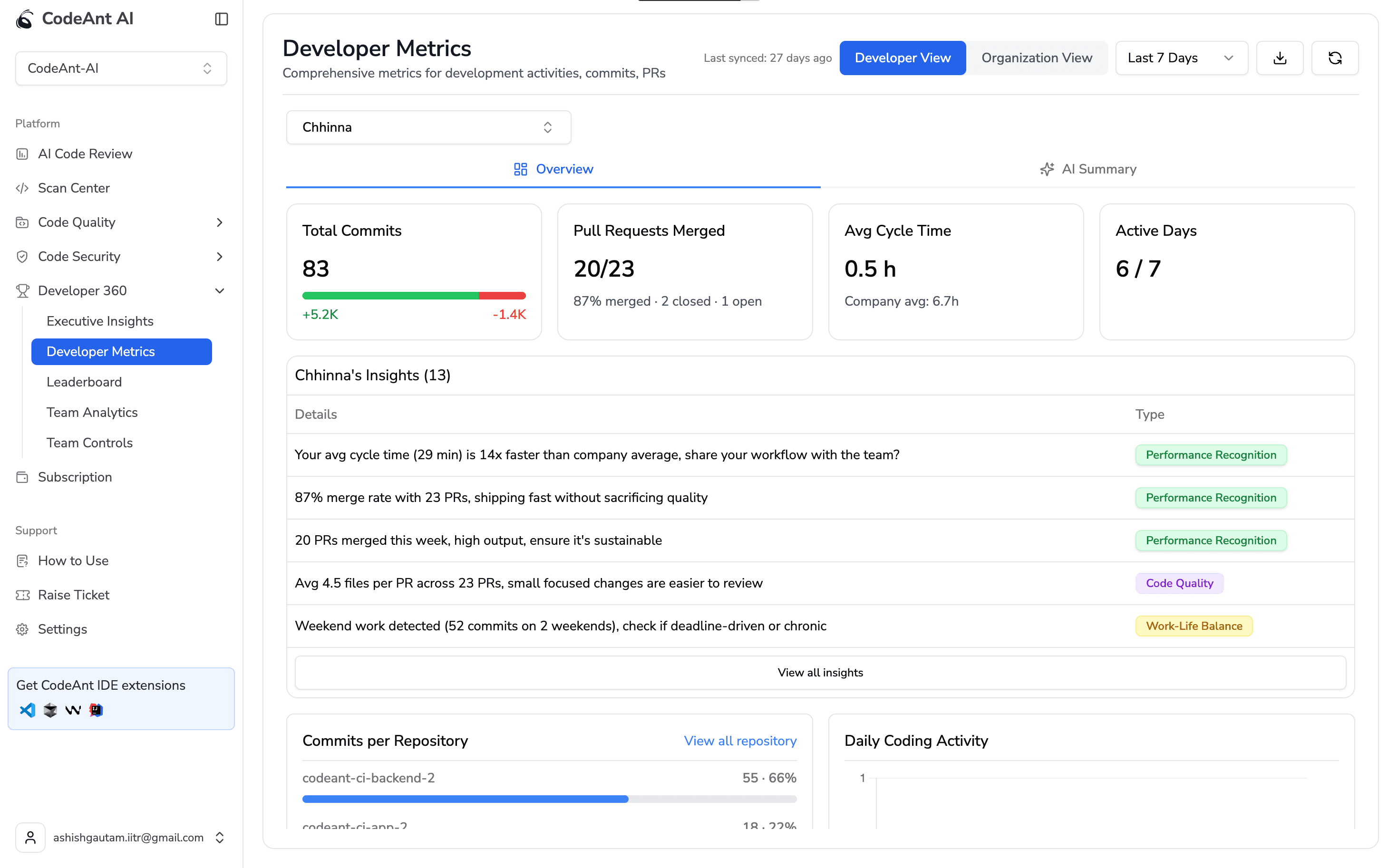Click the codeant-ci-backend-2 progress bar

coord(548,799)
